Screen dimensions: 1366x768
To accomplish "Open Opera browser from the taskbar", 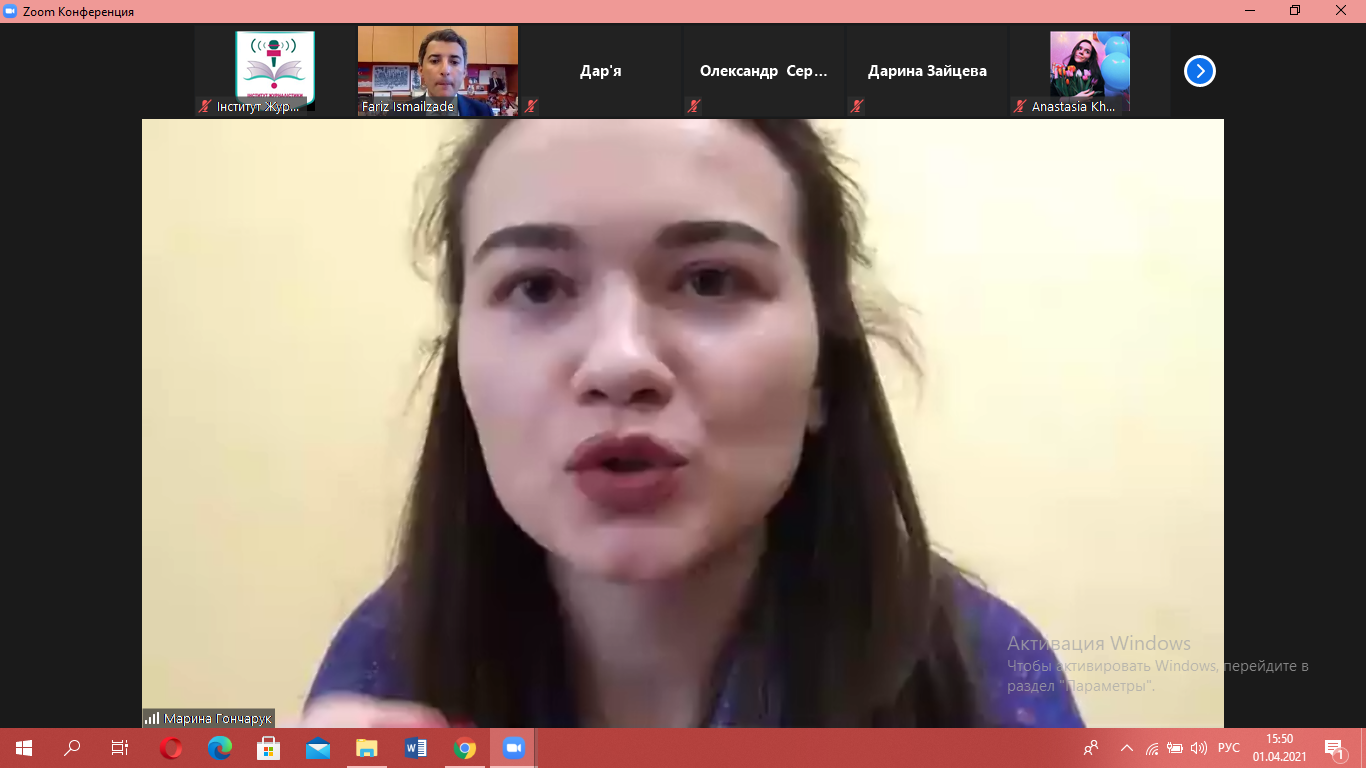I will pyautogui.click(x=171, y=748).
